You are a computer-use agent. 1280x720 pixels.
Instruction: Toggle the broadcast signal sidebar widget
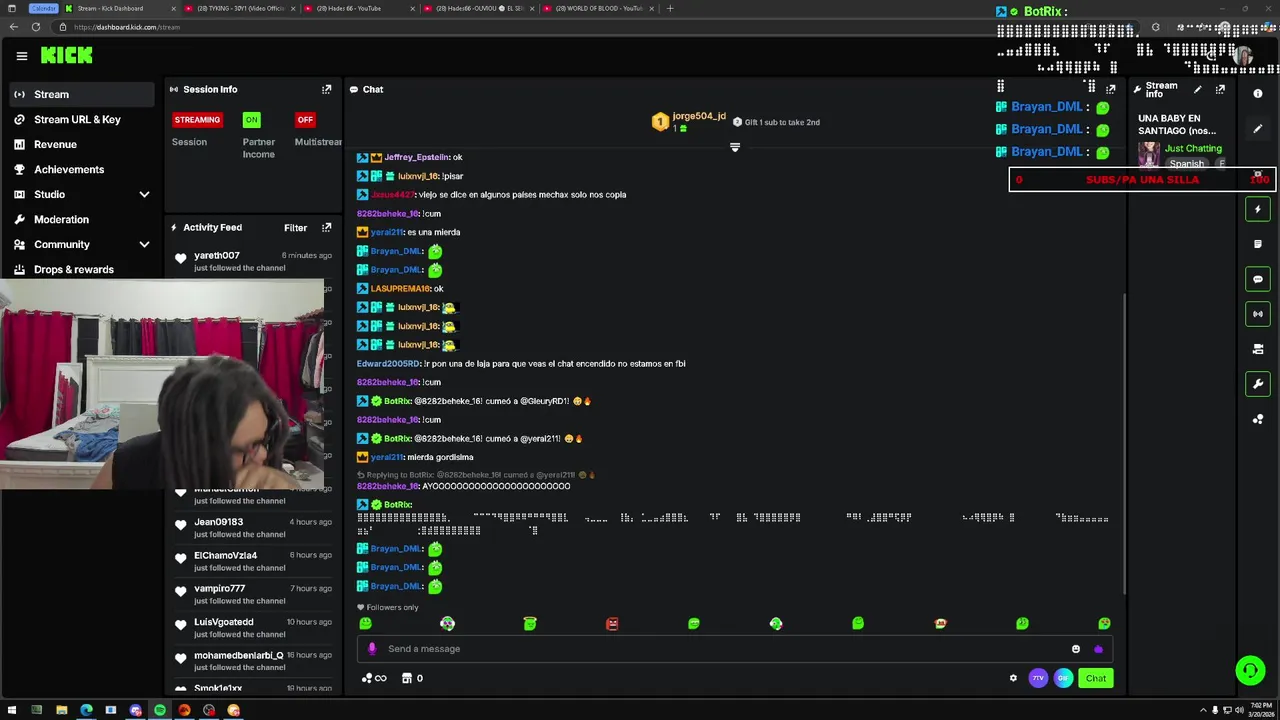pos(1258,314)
